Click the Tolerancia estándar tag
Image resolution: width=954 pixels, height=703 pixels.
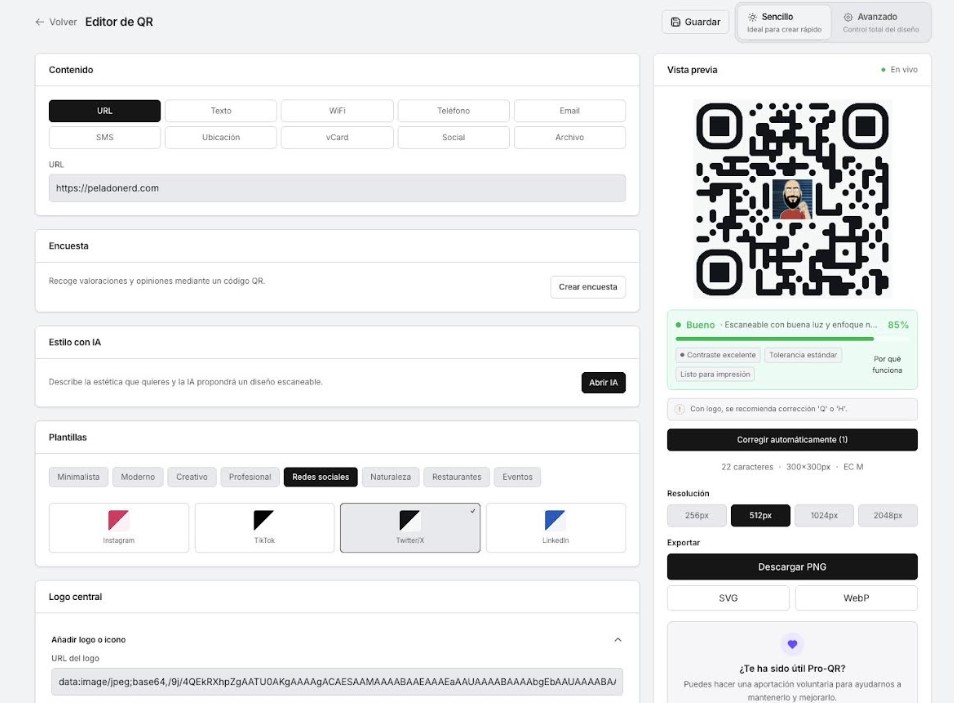click(x=803, y=355)
